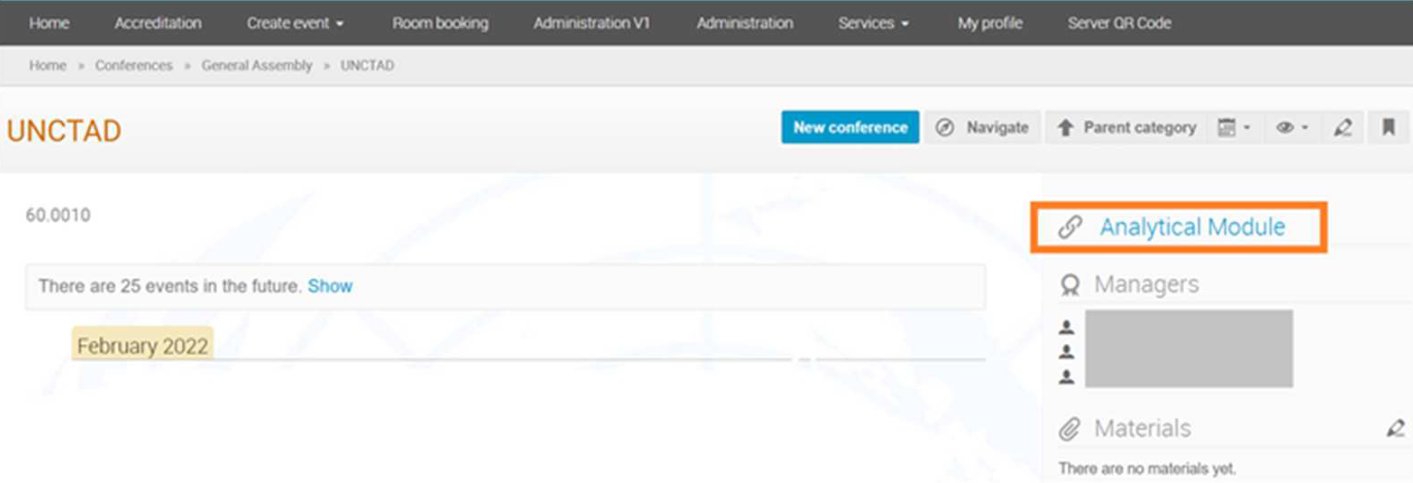The image size is (1413, 483).
Task: Click the 60.0010 category code text
Action: click(x=58, y=215)
